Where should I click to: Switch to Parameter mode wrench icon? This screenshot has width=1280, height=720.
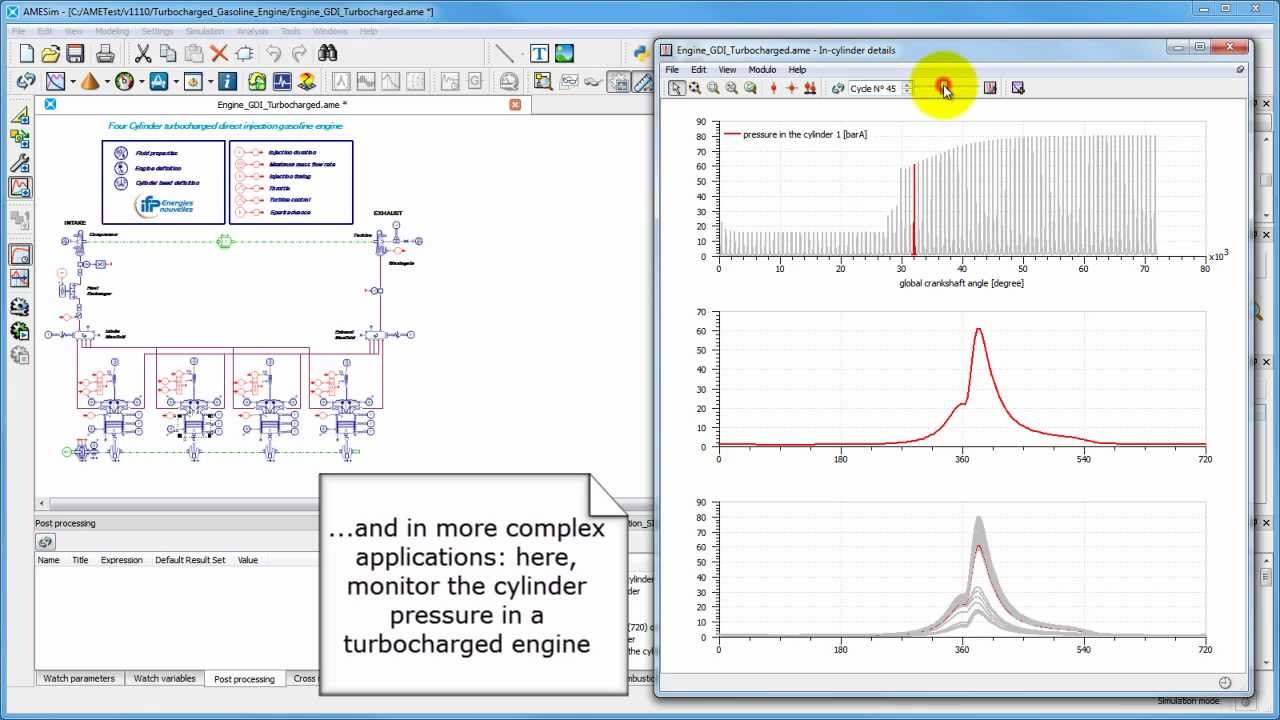tap(20, 164)
